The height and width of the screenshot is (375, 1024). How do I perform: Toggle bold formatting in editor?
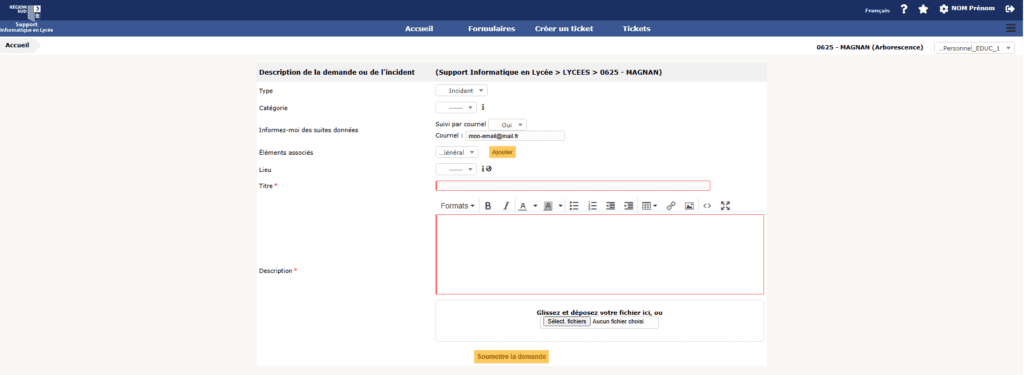488,206
